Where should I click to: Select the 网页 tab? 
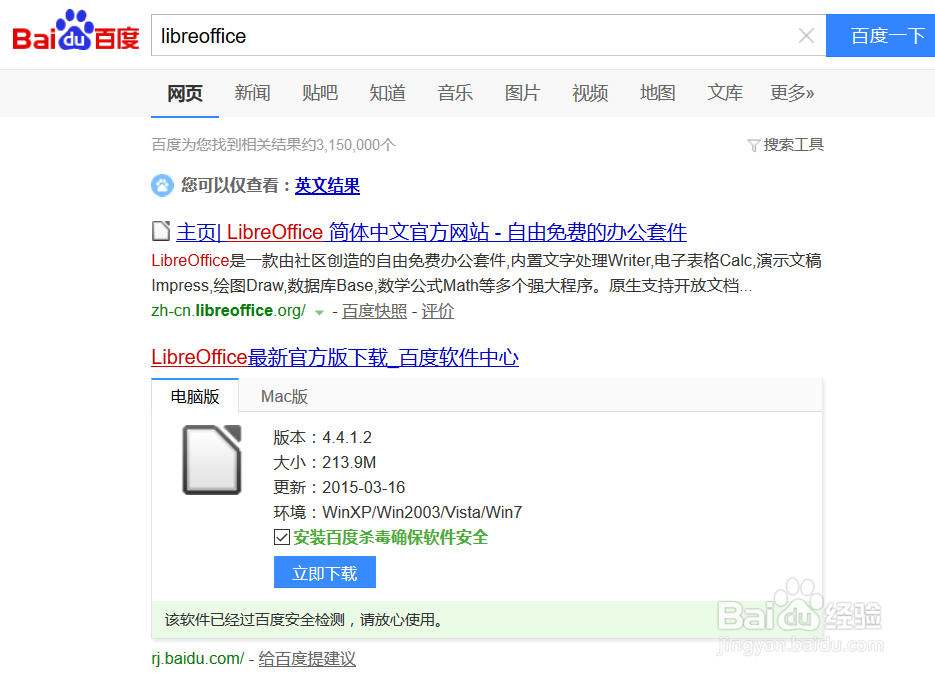click(185, 93)
